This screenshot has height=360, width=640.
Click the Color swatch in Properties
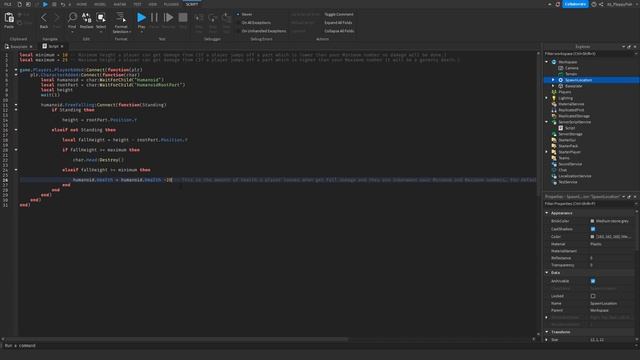592,237
